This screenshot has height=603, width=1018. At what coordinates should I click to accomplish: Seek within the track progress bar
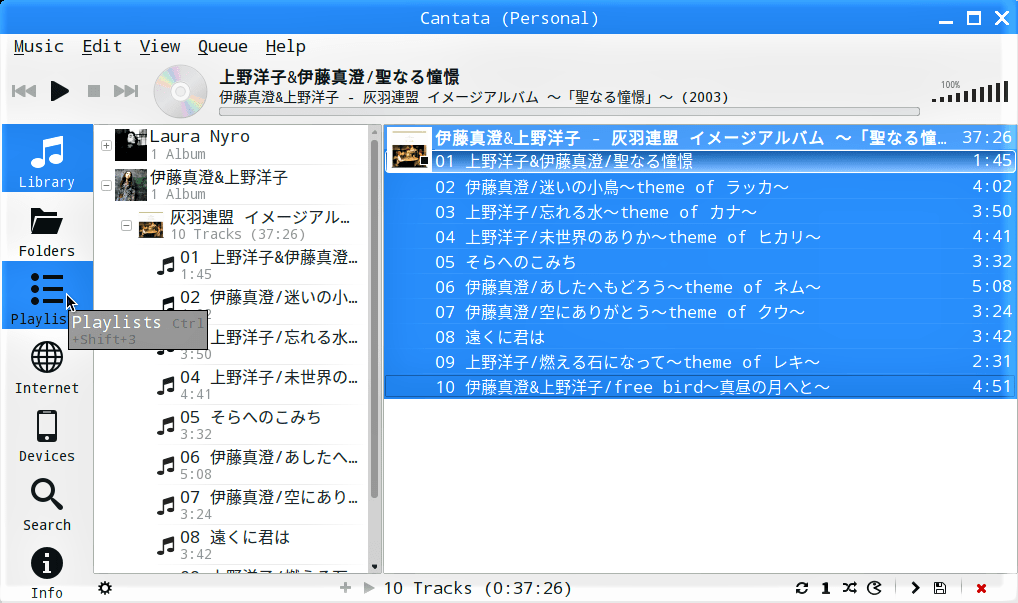pyautogui.click(x=569, y=112)
